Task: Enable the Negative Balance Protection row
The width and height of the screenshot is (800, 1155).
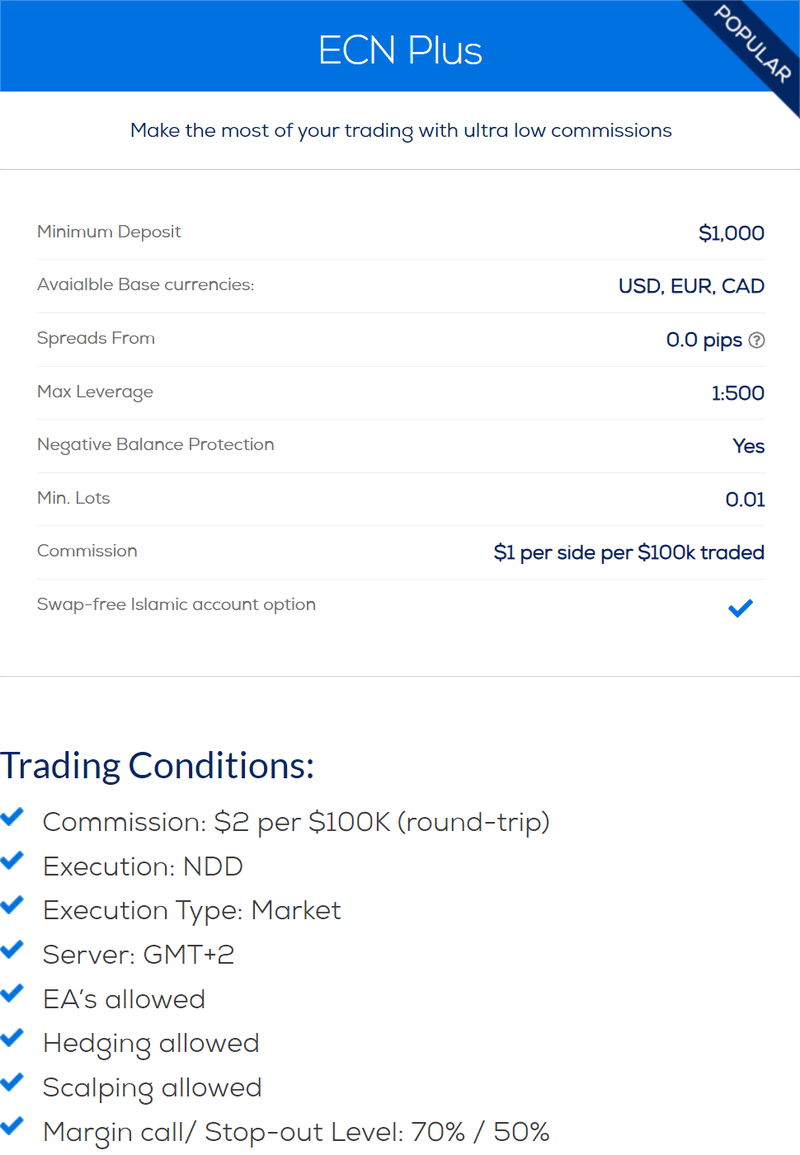Action: click(x=748, y=446)
